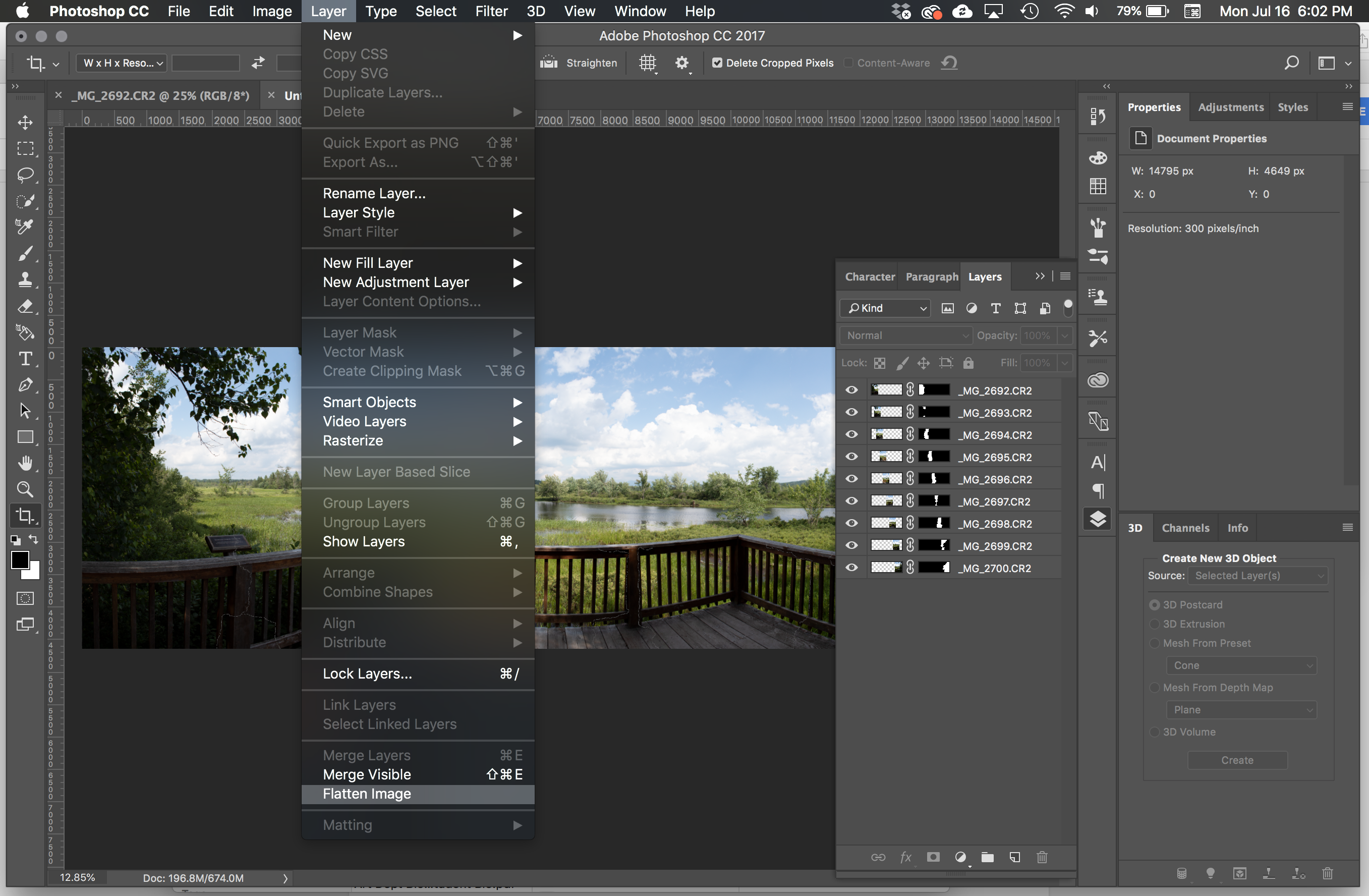Screen dimensions: 1369x896
Task: Open the W x H x Resolution preset dropdown
Action: click(x=122, y=63)
